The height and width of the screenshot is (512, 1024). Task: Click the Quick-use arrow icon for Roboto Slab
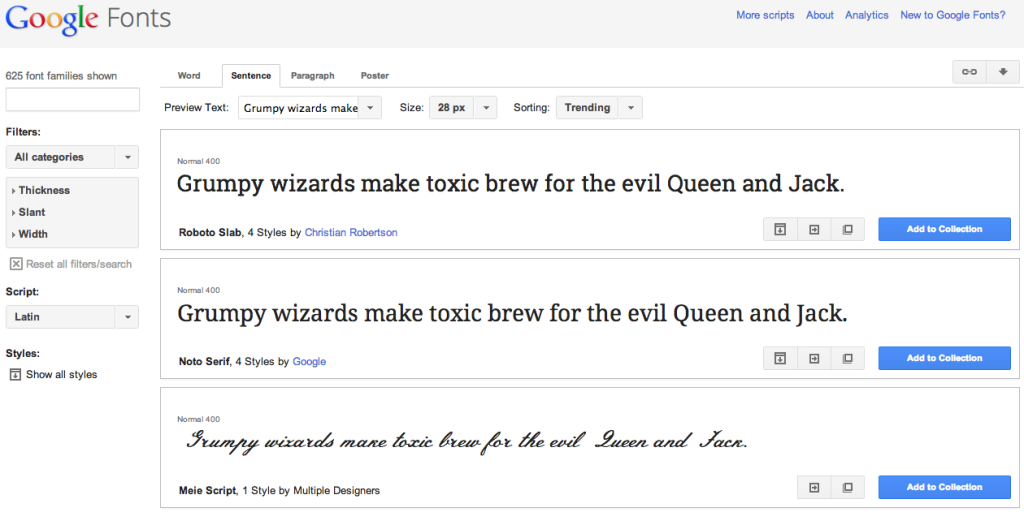pyautogui.click(x=814, y=229)
